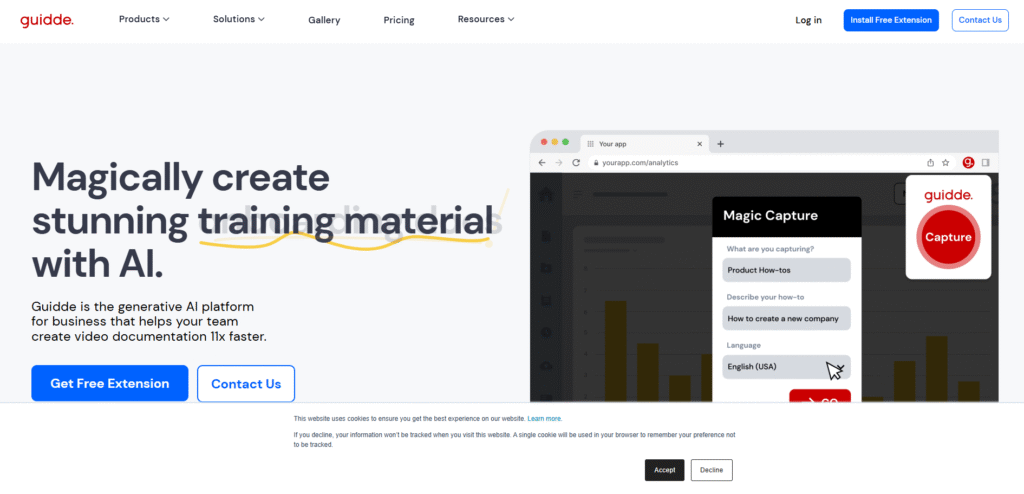Open the Gallery page
The height and width of the screenshot is (494, 1024).
point(324,20)
